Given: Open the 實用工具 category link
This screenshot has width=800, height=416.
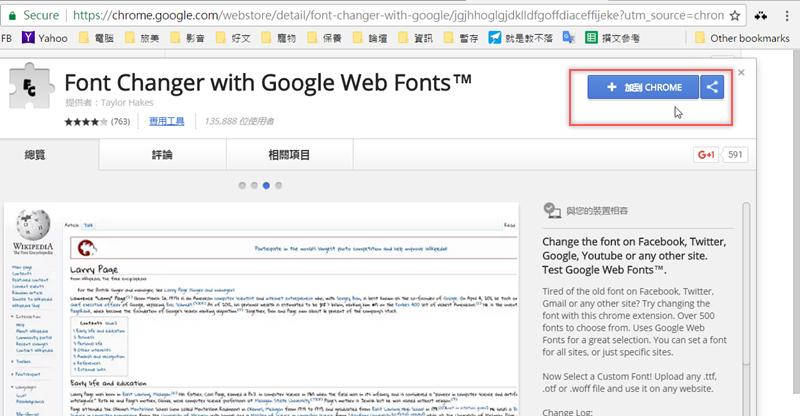Looking at the screenshot, I should (x=166, y=122).
